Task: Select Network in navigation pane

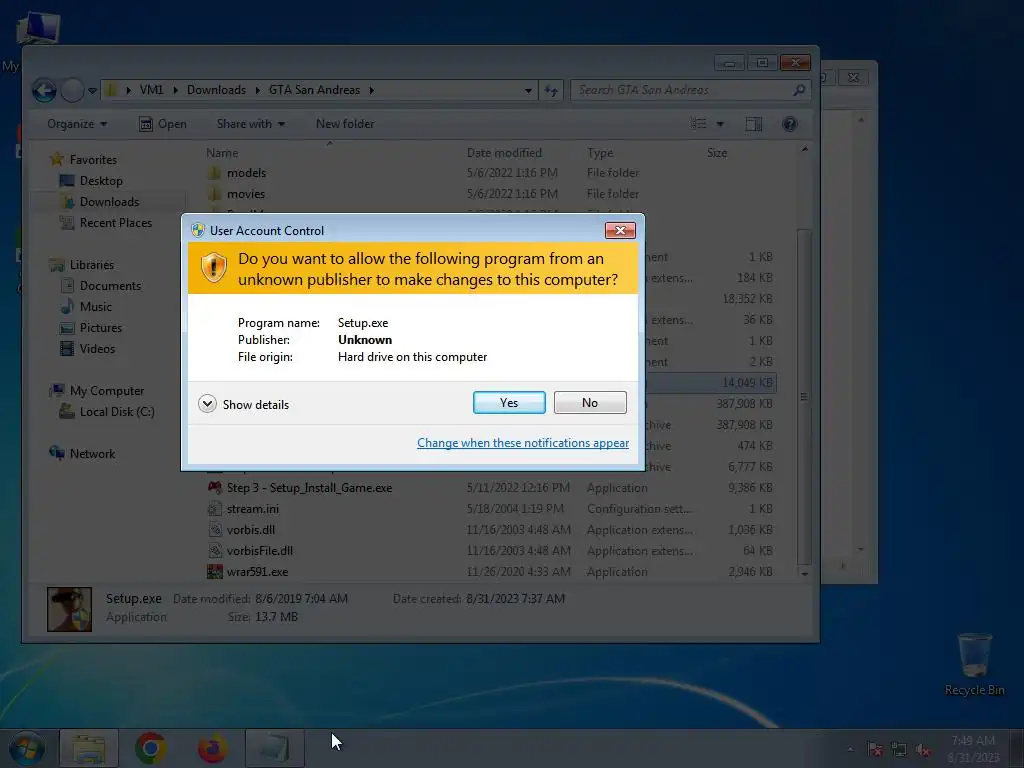Action: tap(82, 454)
